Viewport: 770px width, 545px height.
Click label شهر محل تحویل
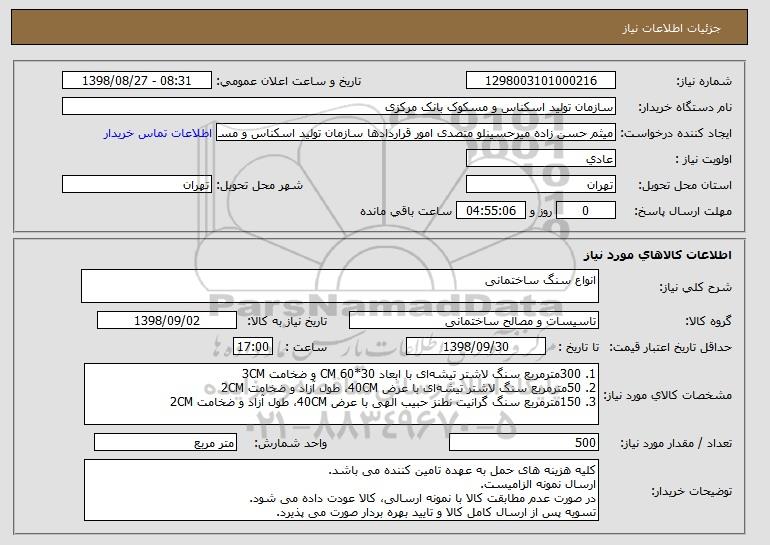pos(260,185)
